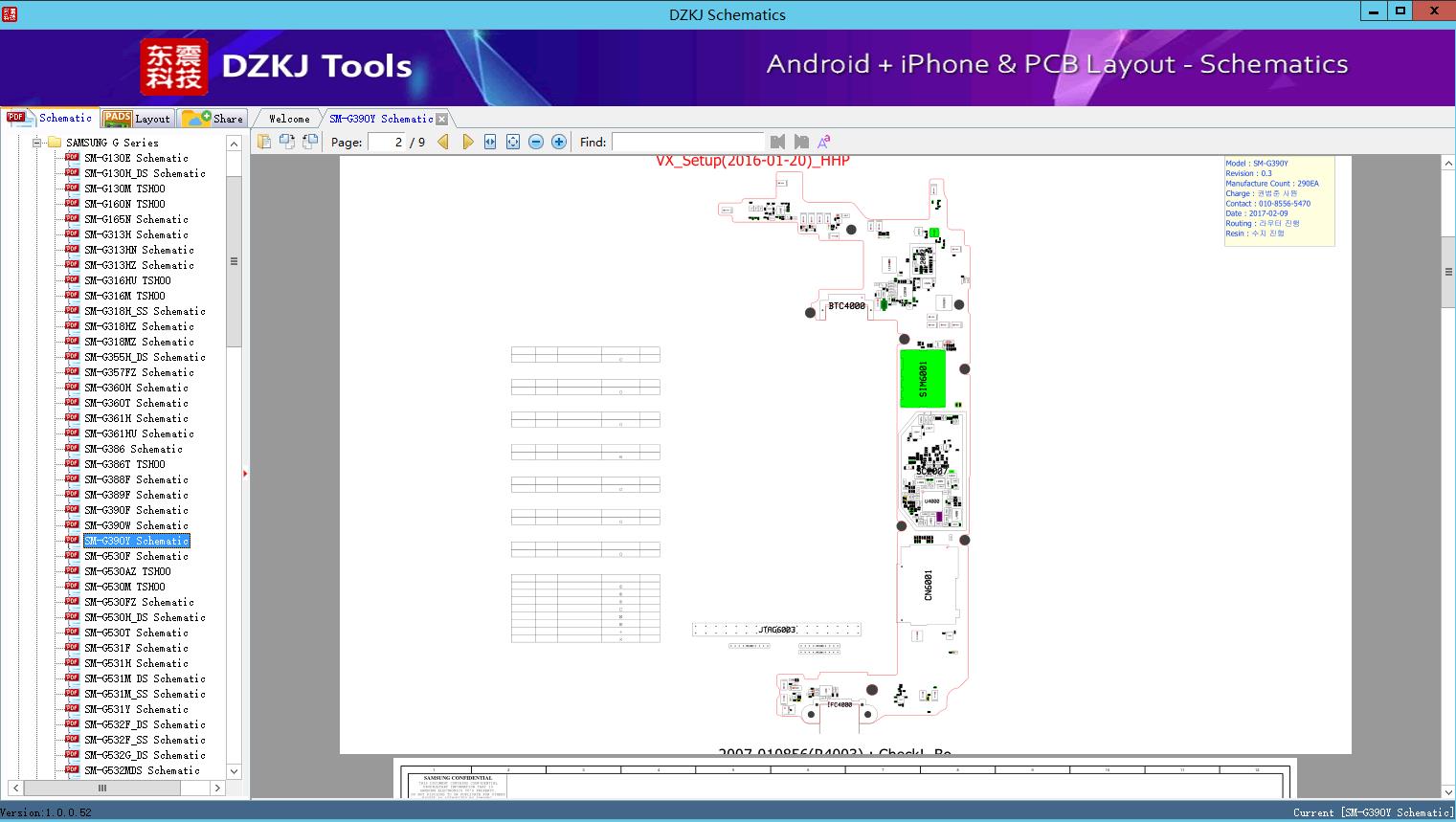Go to the previous page
The width and height of the screenshot is (1456, 822).
[443, 142]
